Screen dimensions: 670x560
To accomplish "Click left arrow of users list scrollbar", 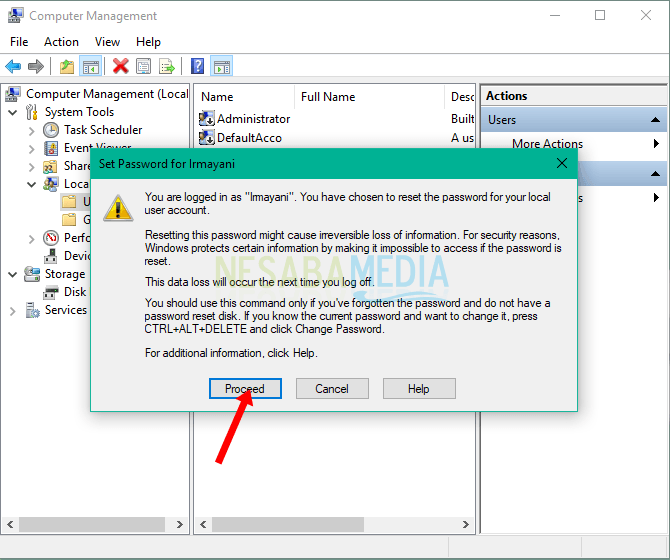I will point(203,524).
